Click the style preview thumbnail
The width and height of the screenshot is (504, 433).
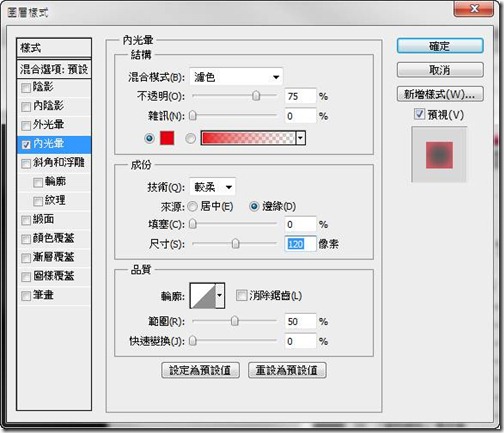439,154
